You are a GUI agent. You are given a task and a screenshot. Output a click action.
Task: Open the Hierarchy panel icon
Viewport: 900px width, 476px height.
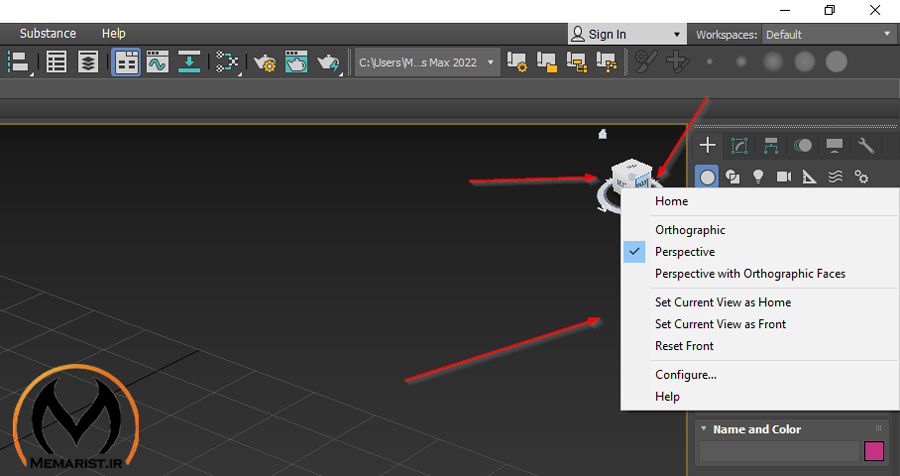click(x=771, y=146)
